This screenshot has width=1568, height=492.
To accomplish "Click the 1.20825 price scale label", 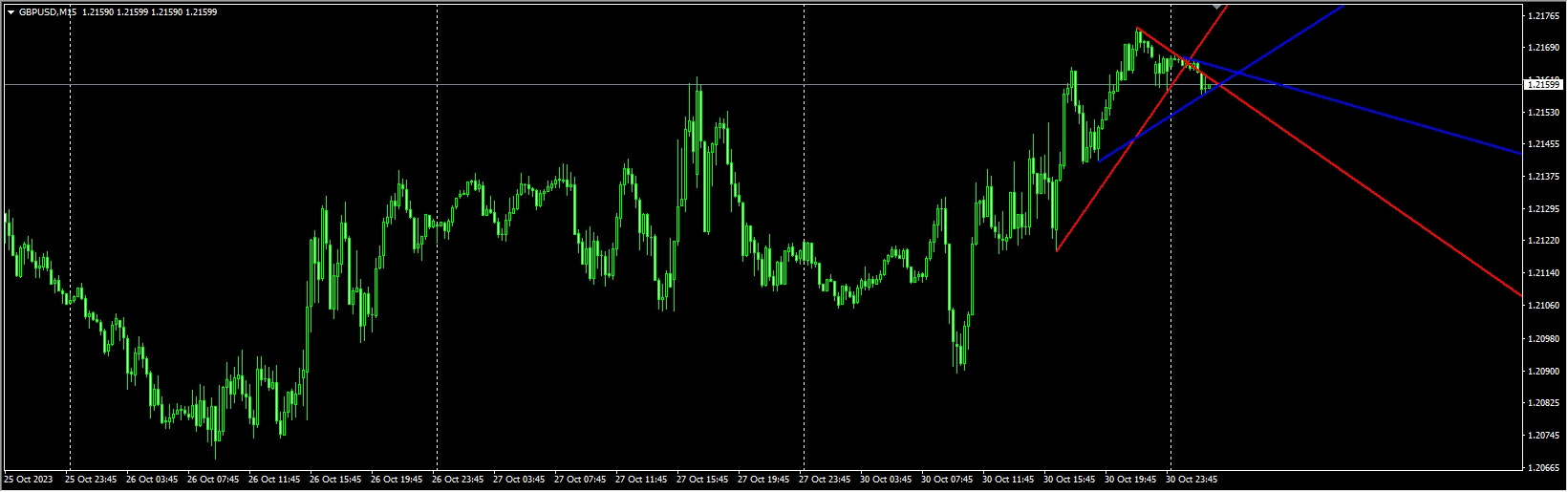I will 1542,404.
